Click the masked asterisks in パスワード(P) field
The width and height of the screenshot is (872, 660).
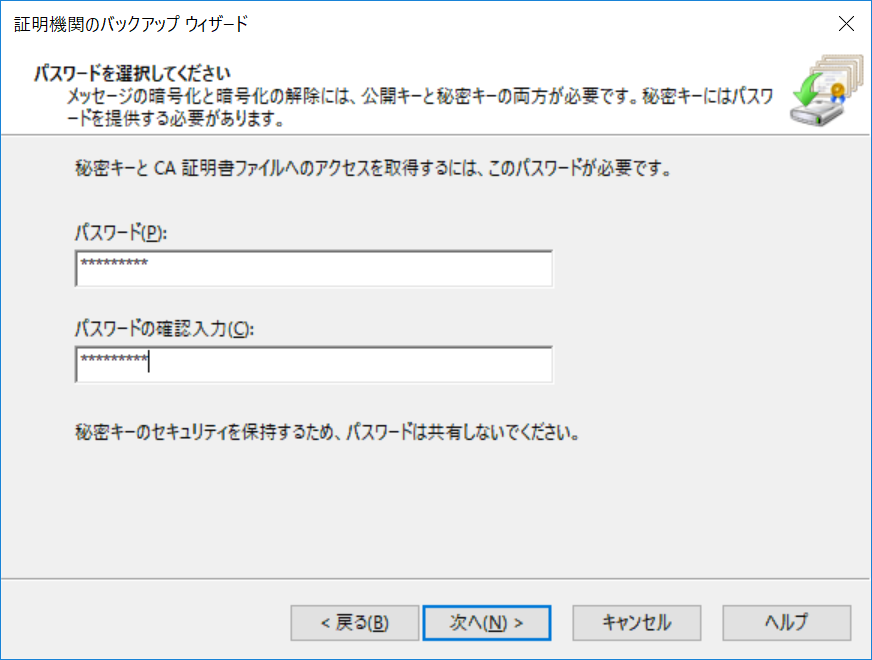114,263
